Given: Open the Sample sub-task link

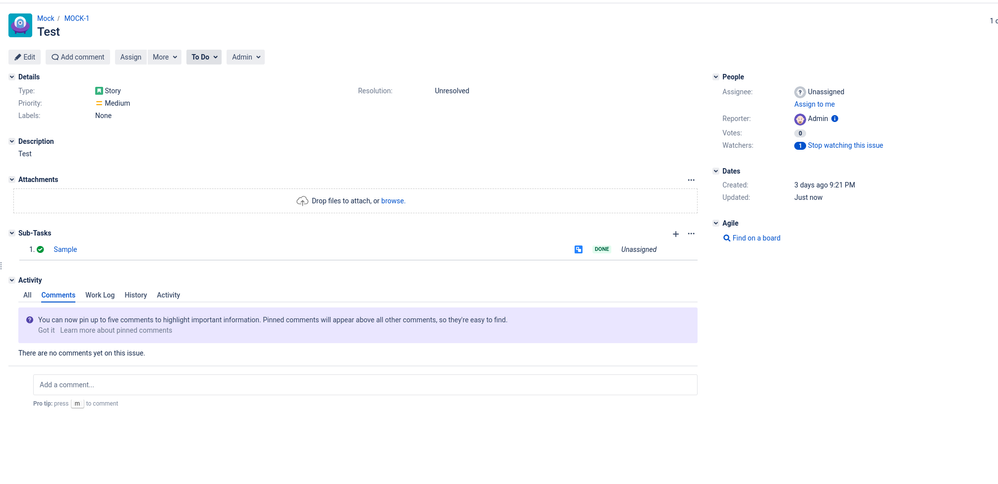Looking at the screenshot, I should [x=65, y=250].
